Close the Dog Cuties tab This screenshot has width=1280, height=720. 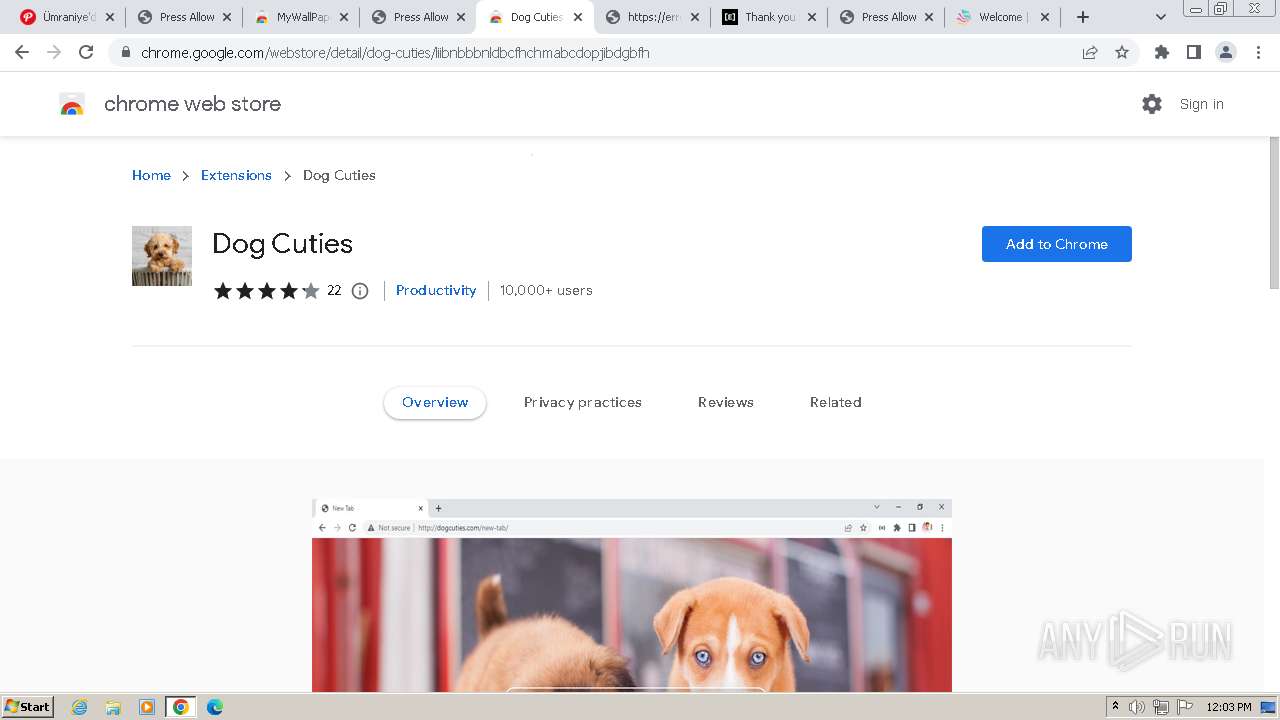click(x=578, y=17)
